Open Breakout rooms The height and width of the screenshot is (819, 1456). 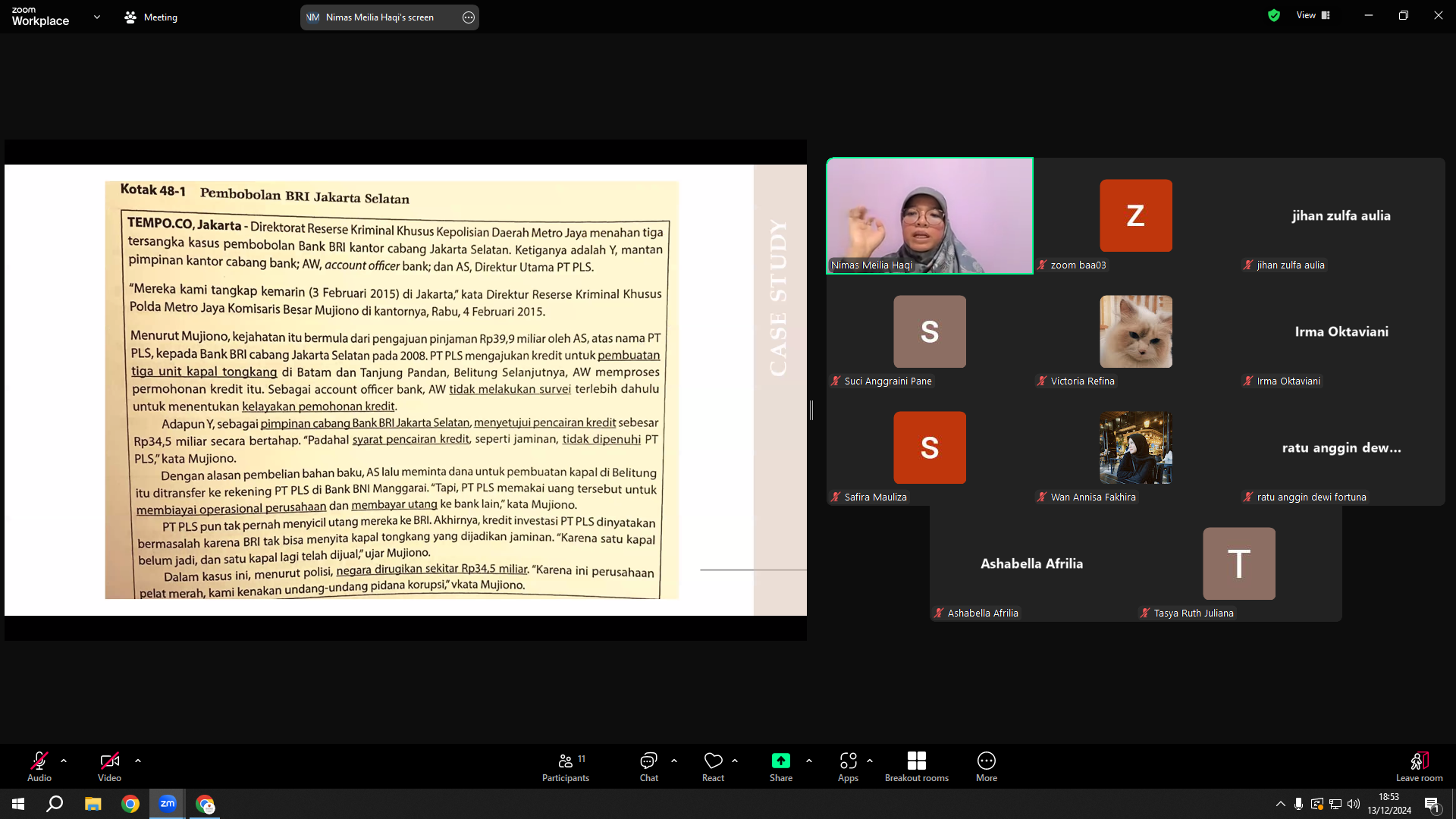tap(917, 767)
